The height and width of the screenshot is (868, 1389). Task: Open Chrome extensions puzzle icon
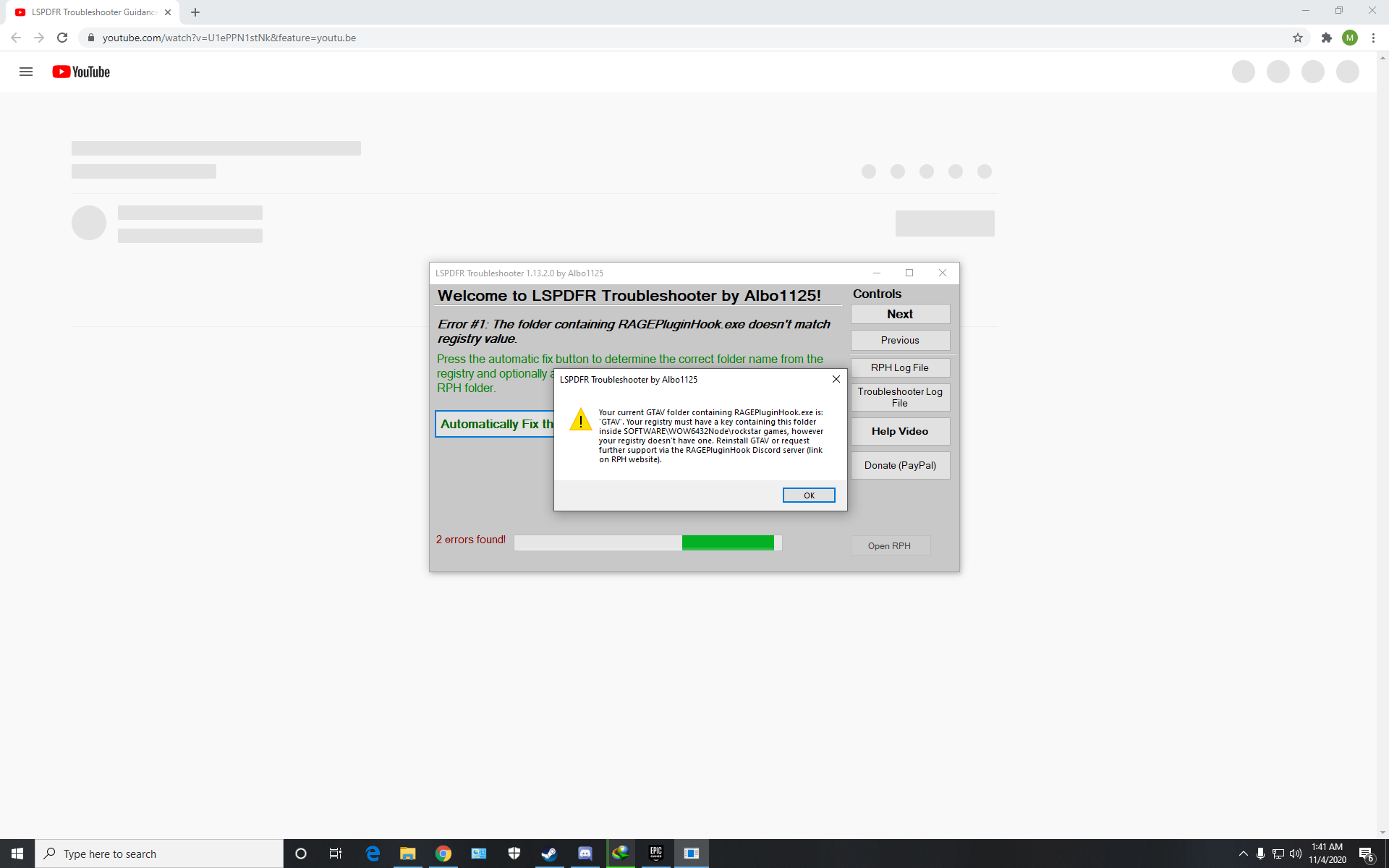(x=1326, y=38)
